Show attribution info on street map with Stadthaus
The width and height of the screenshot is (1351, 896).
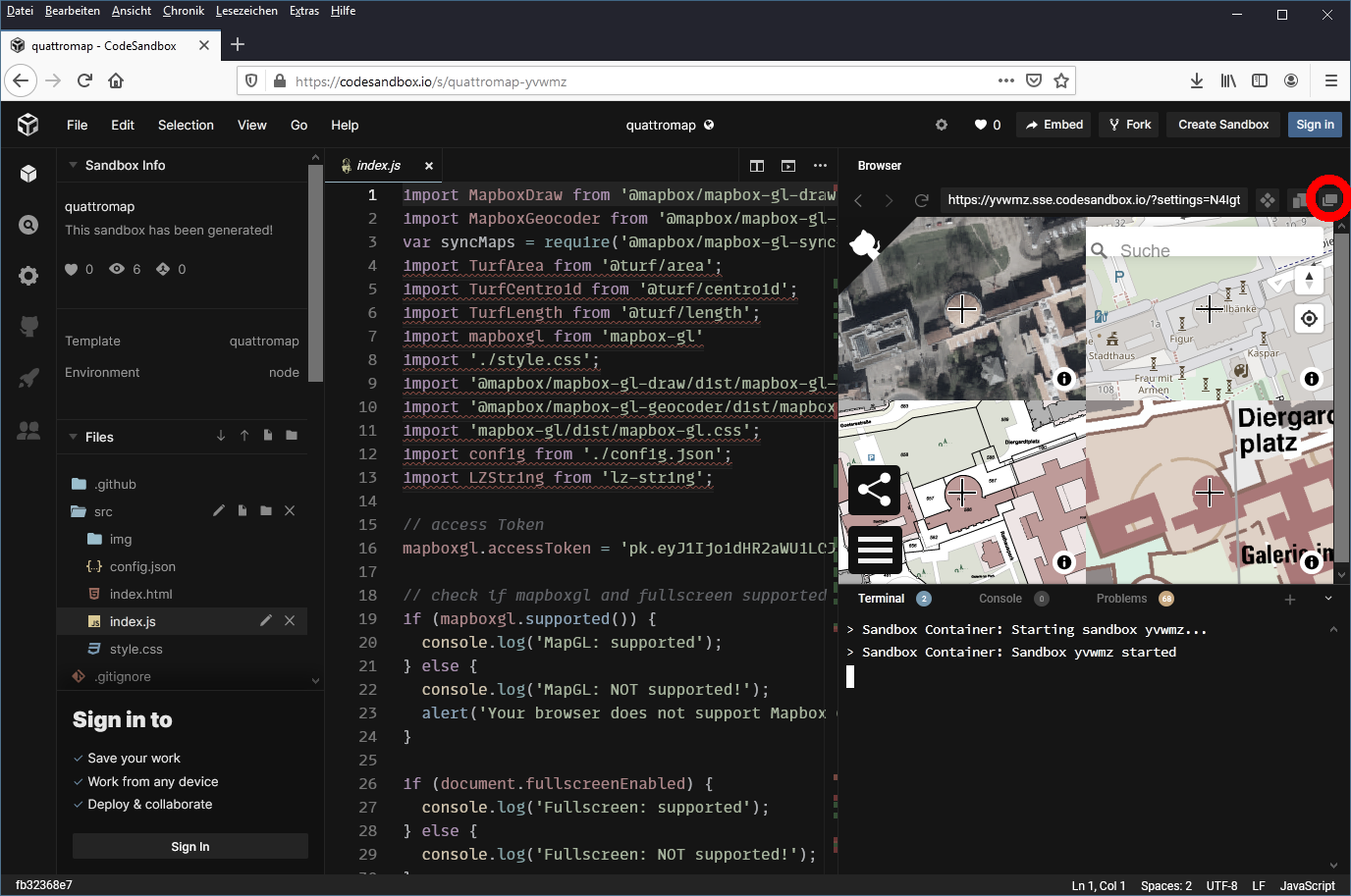pos(1311,379)
